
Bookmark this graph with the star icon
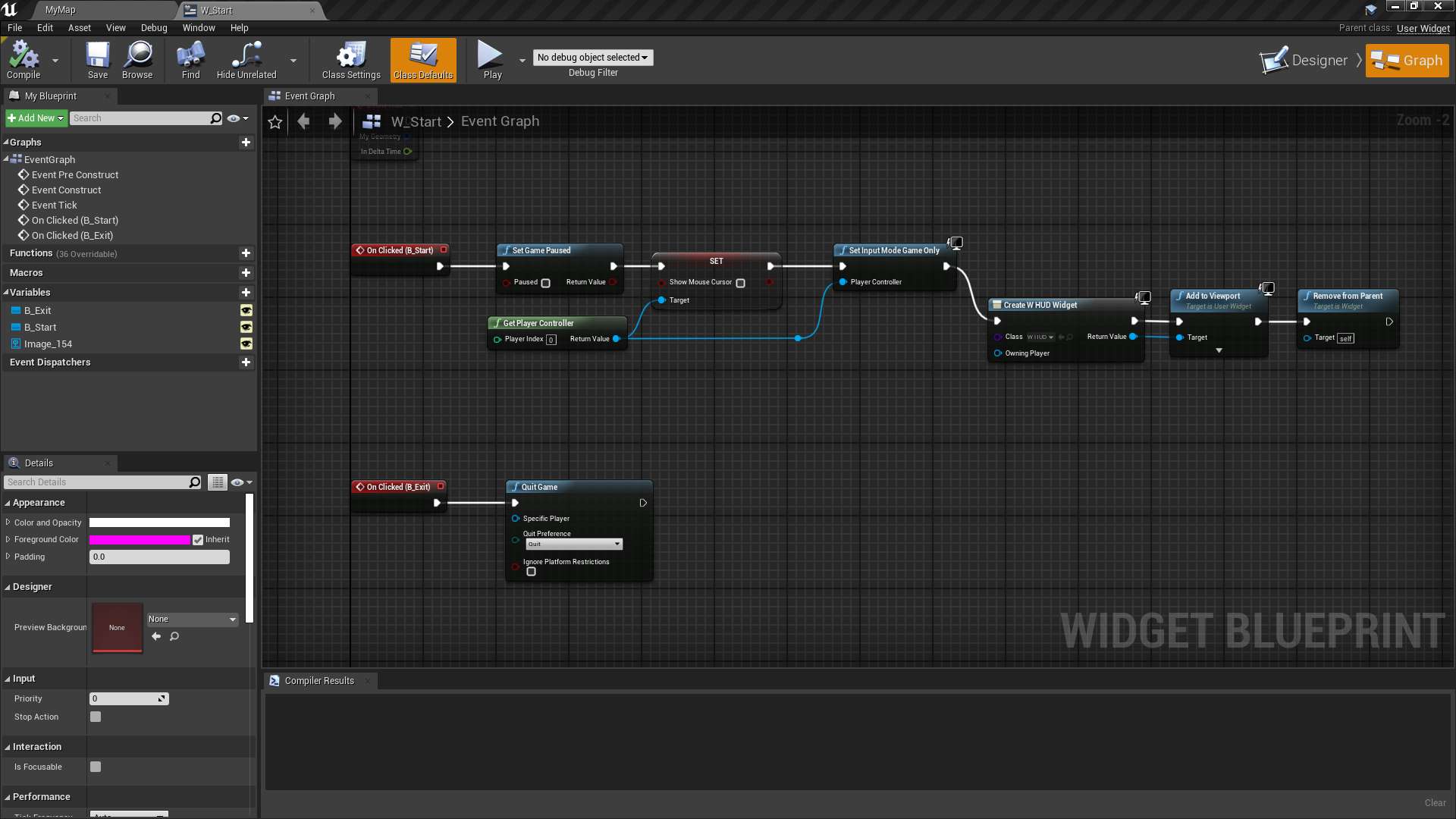[275, 121]
